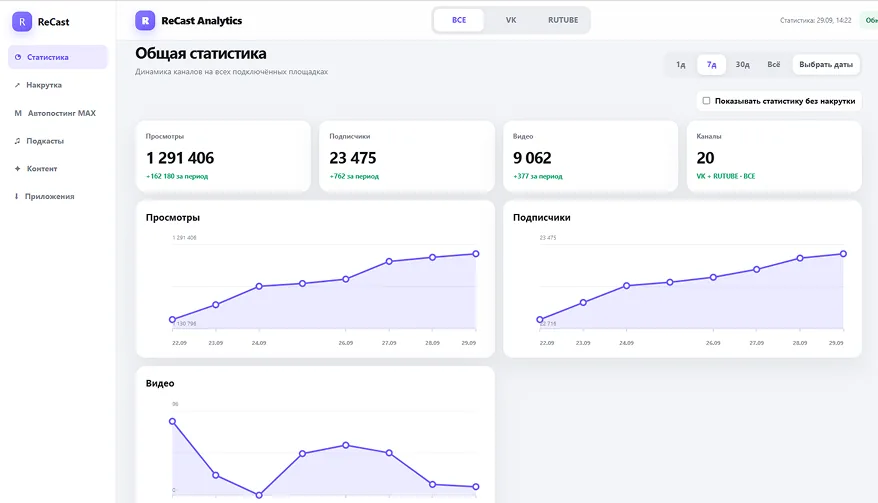This screenshot has width=878, height=503.
Task: Click the Подкасты music note icon
Action: [17, 141]
